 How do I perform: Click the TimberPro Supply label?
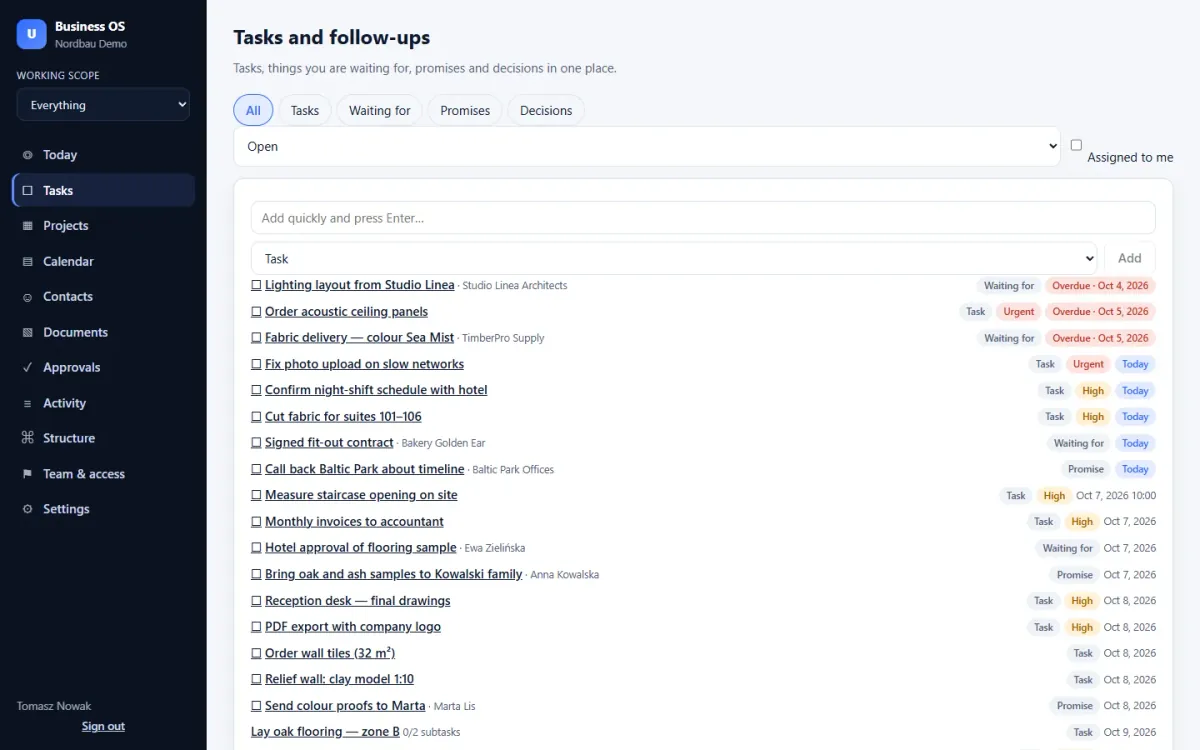pos(503,338)
